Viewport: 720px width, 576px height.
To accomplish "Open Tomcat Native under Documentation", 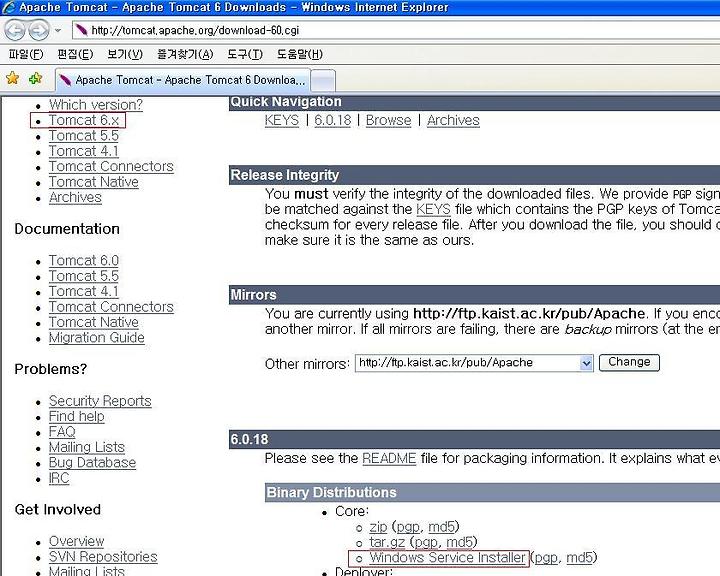I will [94, 322].
